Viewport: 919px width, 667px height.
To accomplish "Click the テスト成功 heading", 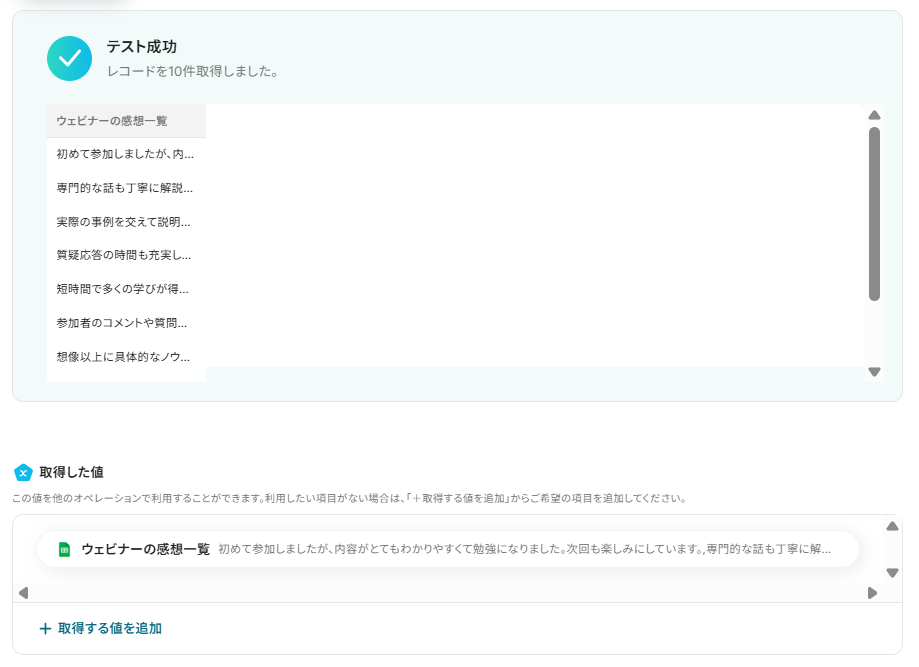I will coord(141,47).
